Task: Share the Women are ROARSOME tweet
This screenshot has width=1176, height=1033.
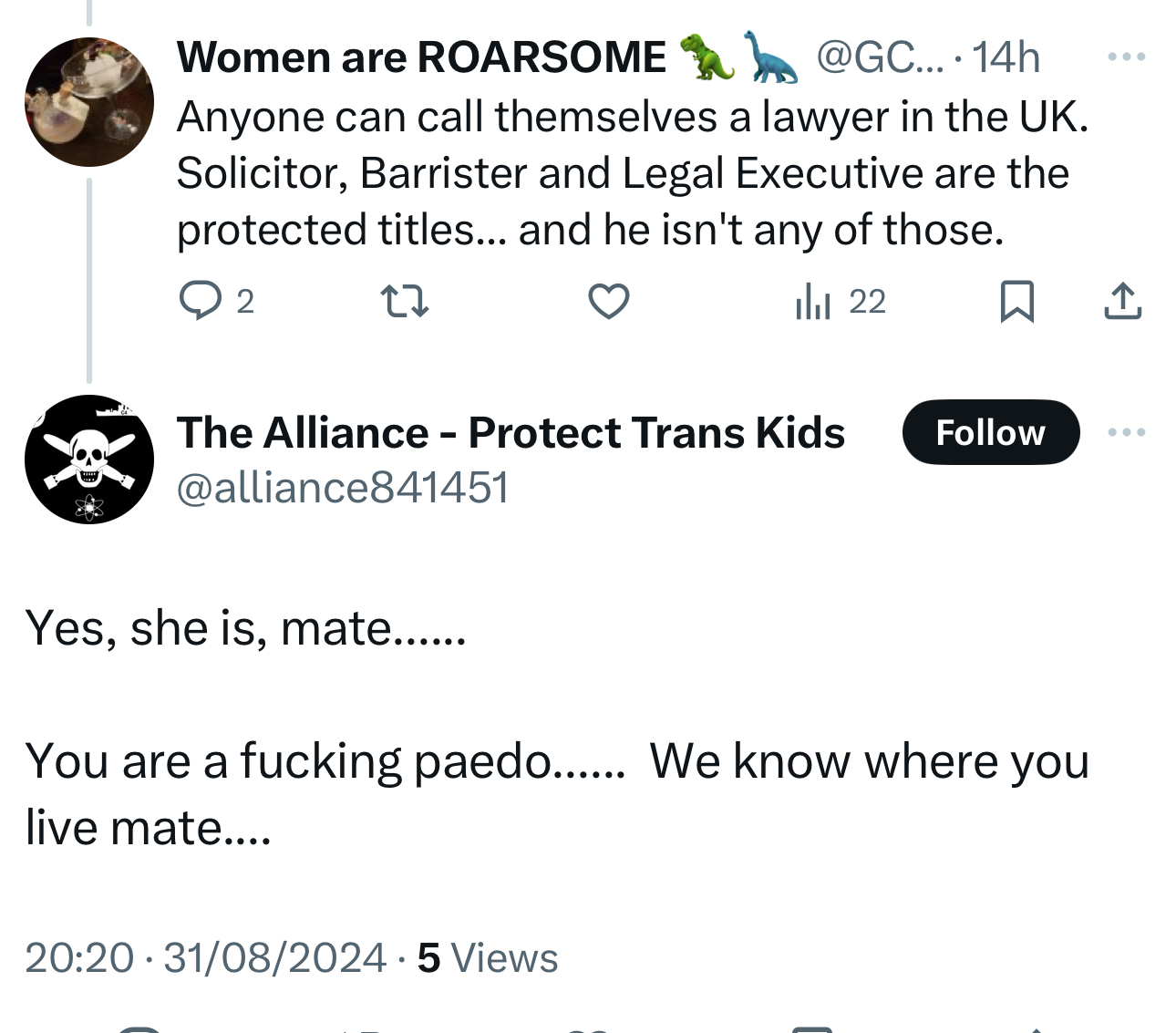Action: 1122,301
